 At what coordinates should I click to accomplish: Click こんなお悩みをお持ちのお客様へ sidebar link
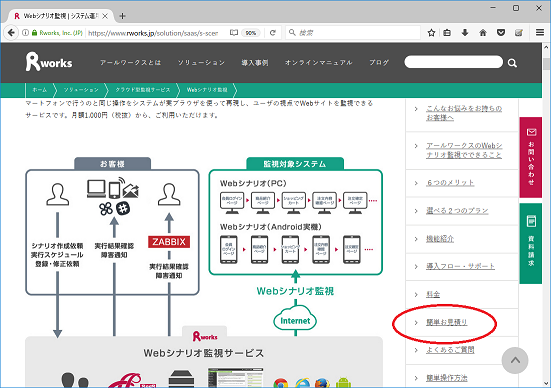tap(464, 113)
